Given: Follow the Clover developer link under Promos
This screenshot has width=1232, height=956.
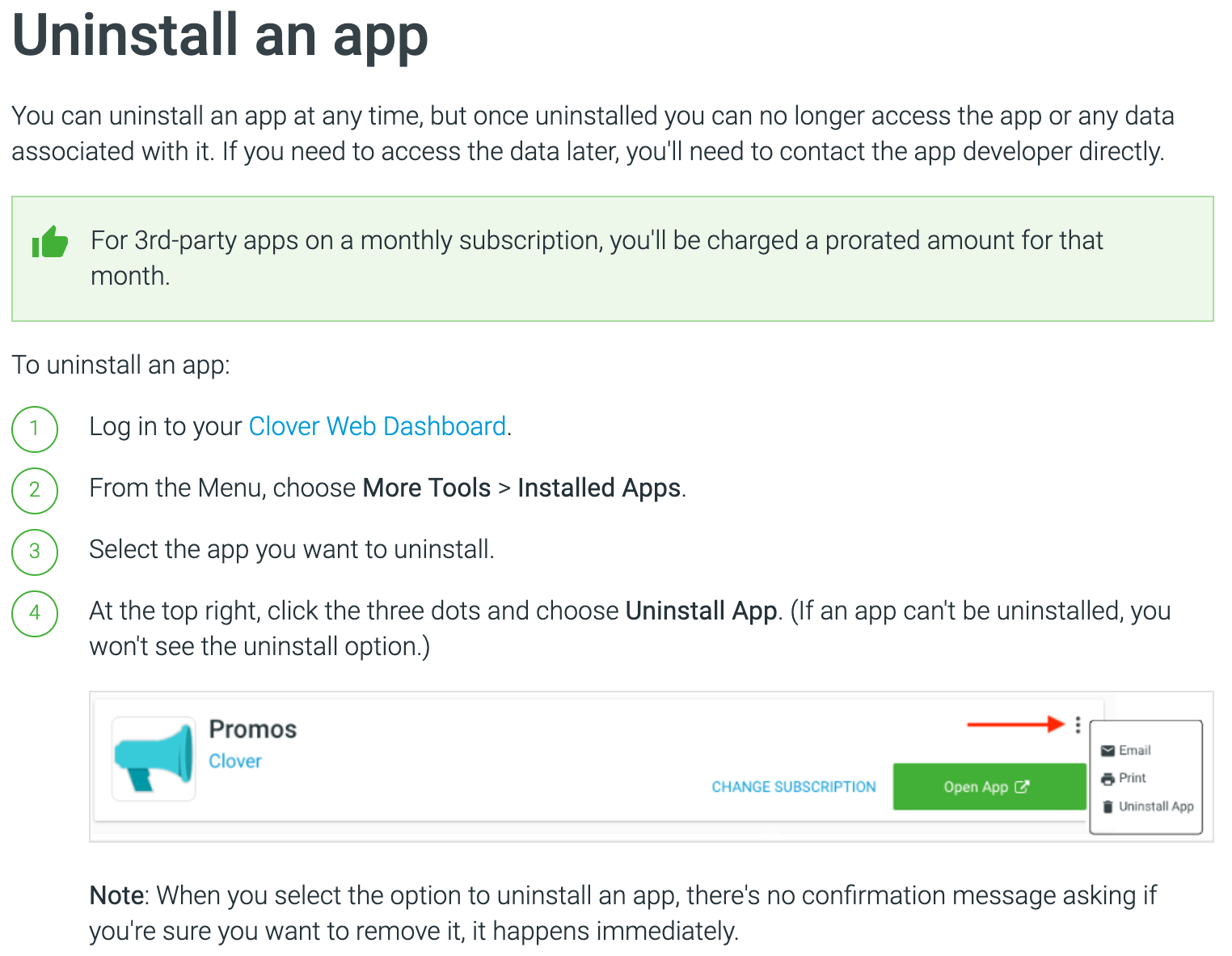Looking at the screenshot, I should point(235,761).
